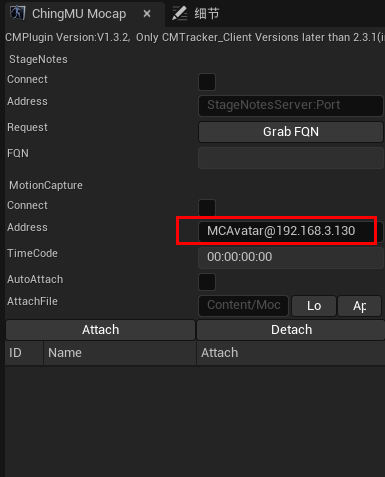Click the pencil icon on 细节 tab
The image size is (385, 477).
pyautogui.click(x=180, y=14)
